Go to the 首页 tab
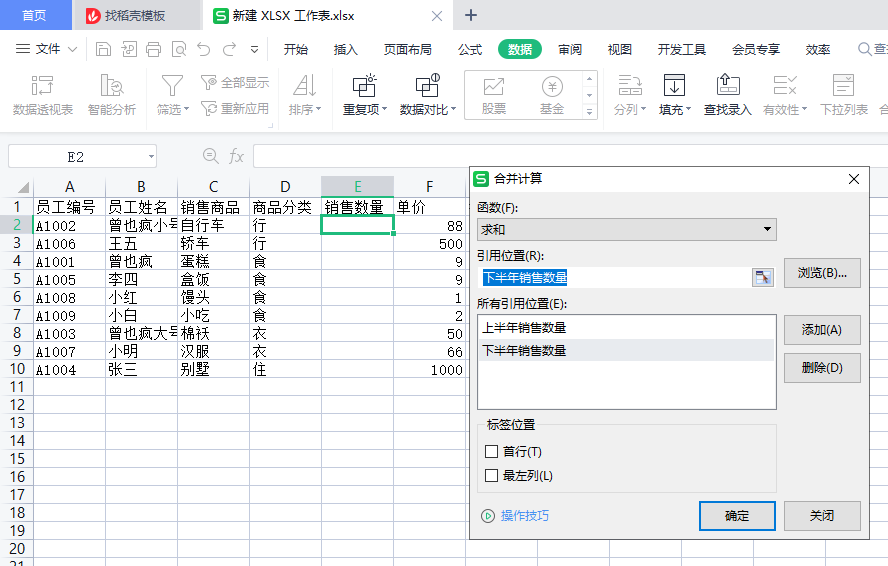Image resolution: width=888 pixels, height=566 pixels. coord(35,15)
